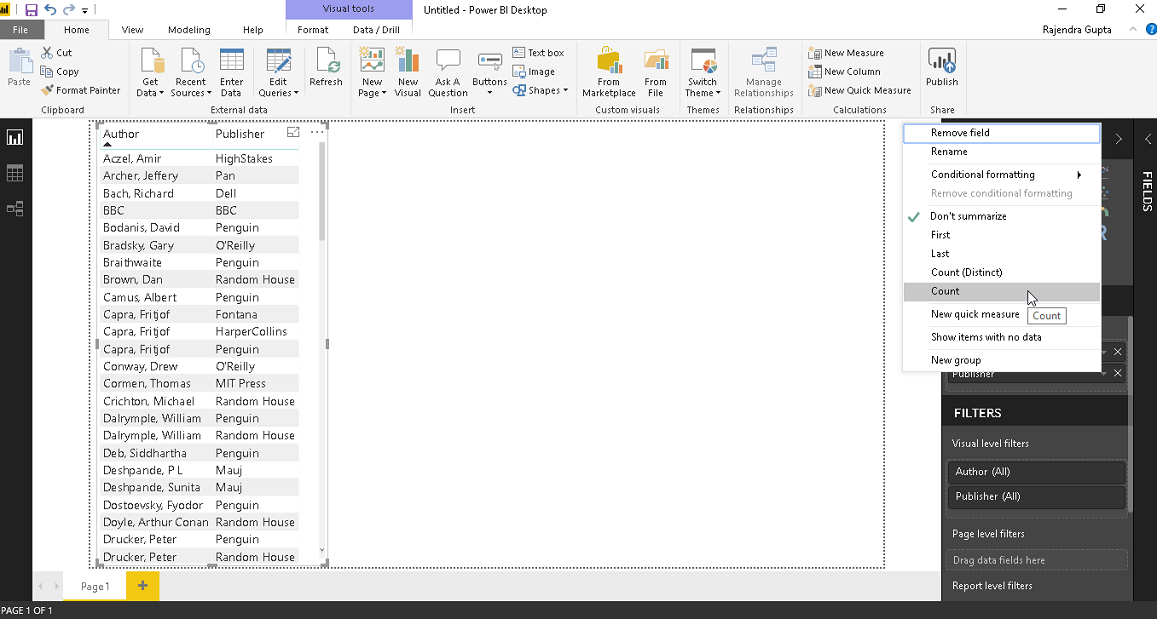Viewport: 1157px width, 619px height.
Task: Add a new page with plus button
Action: [142, 587]
